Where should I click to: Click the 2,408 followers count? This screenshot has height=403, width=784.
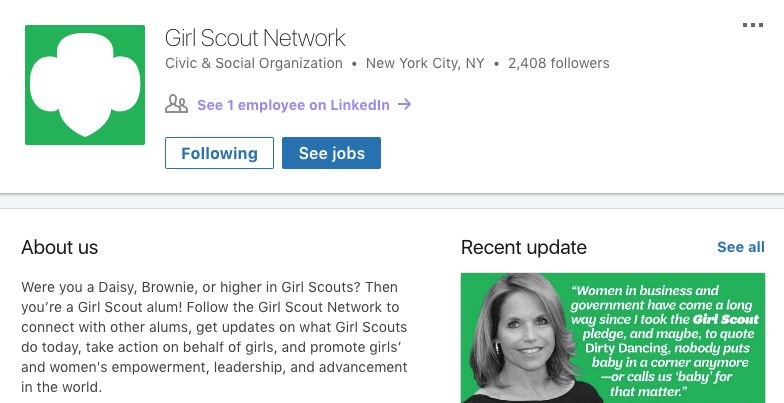point(558,63)
